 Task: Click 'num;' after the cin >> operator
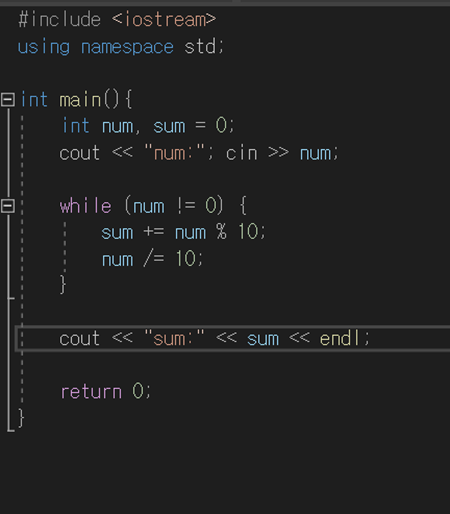(319, 154)
